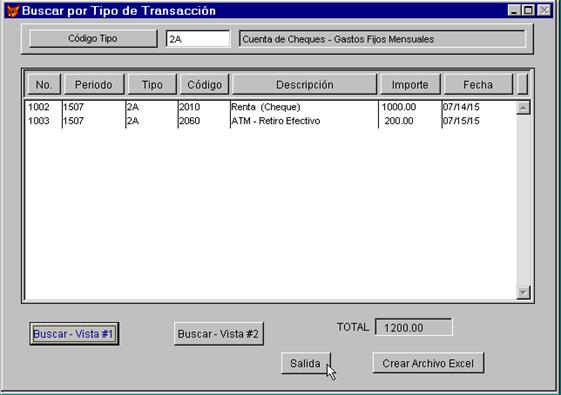
Task: Click Crear Archivo Excel button
Action: point(428,363)
